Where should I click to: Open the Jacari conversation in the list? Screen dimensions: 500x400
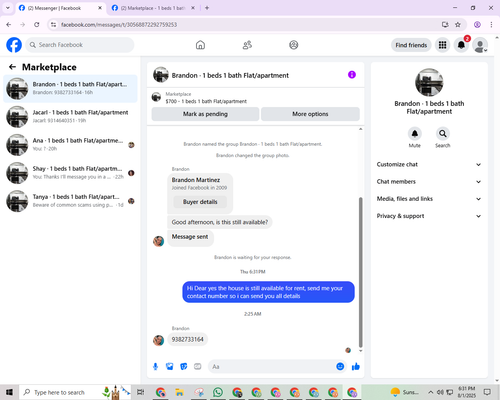tap(70, 116)
